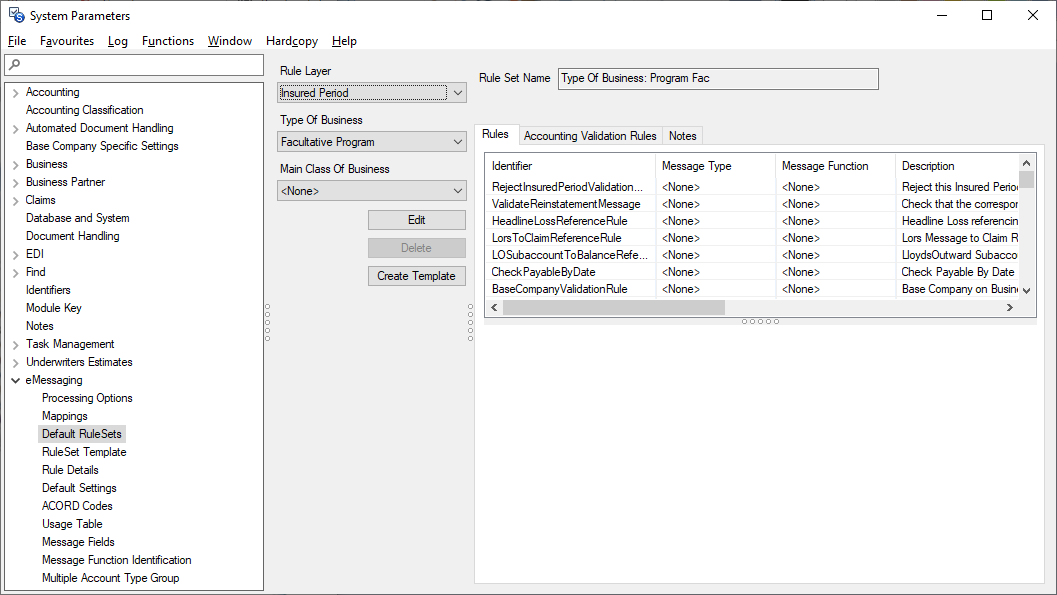Click the Create Template button

(416, 276)
